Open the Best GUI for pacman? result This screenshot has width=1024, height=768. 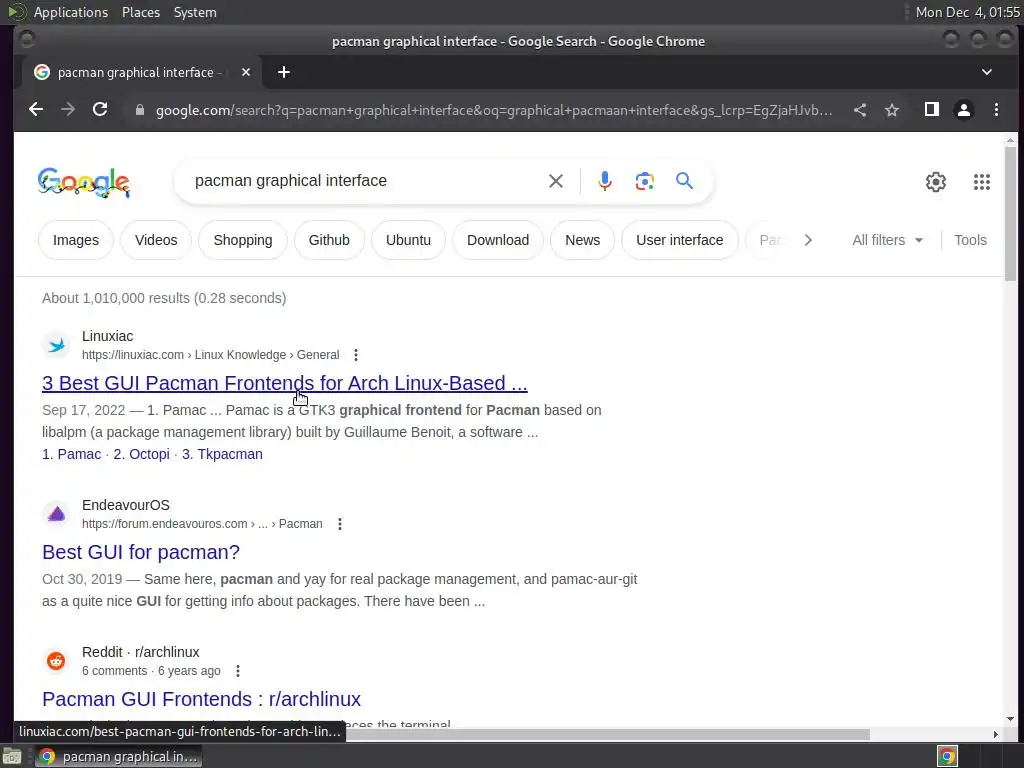pos(141,552)
